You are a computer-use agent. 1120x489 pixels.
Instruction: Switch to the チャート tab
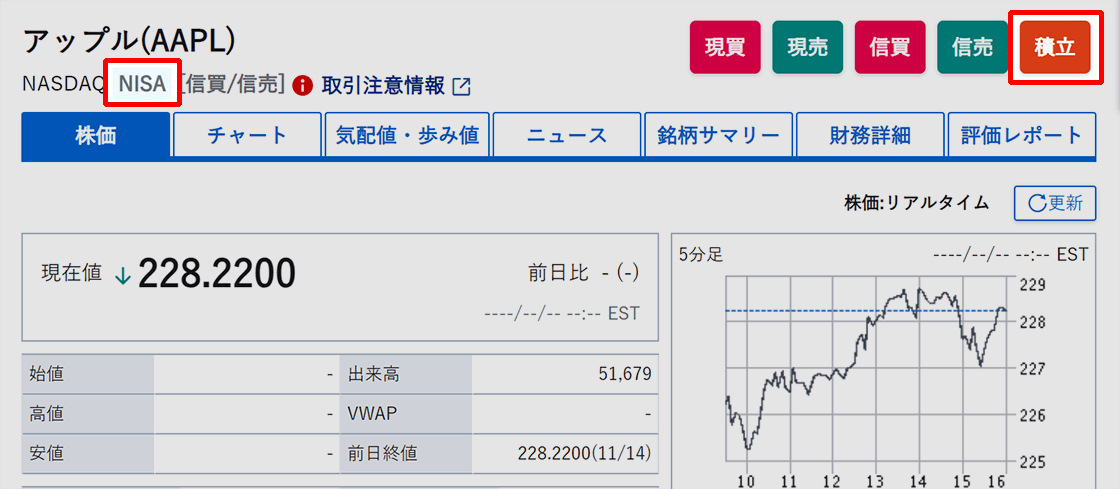(x=247, y=135)
